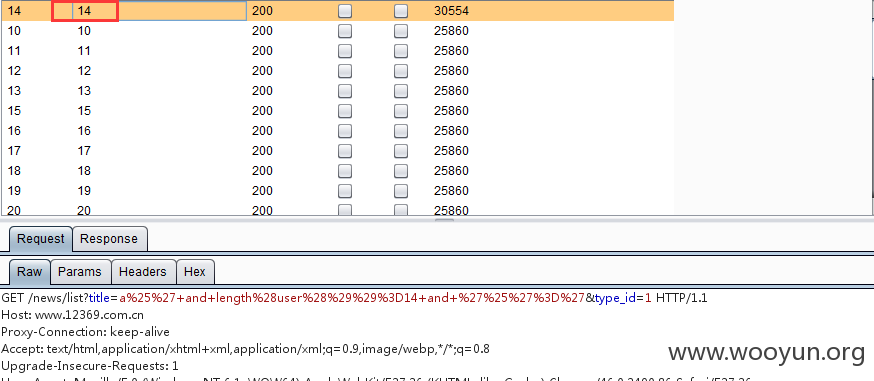
Task: Select the length value 30554
Action: coord(451,11)
